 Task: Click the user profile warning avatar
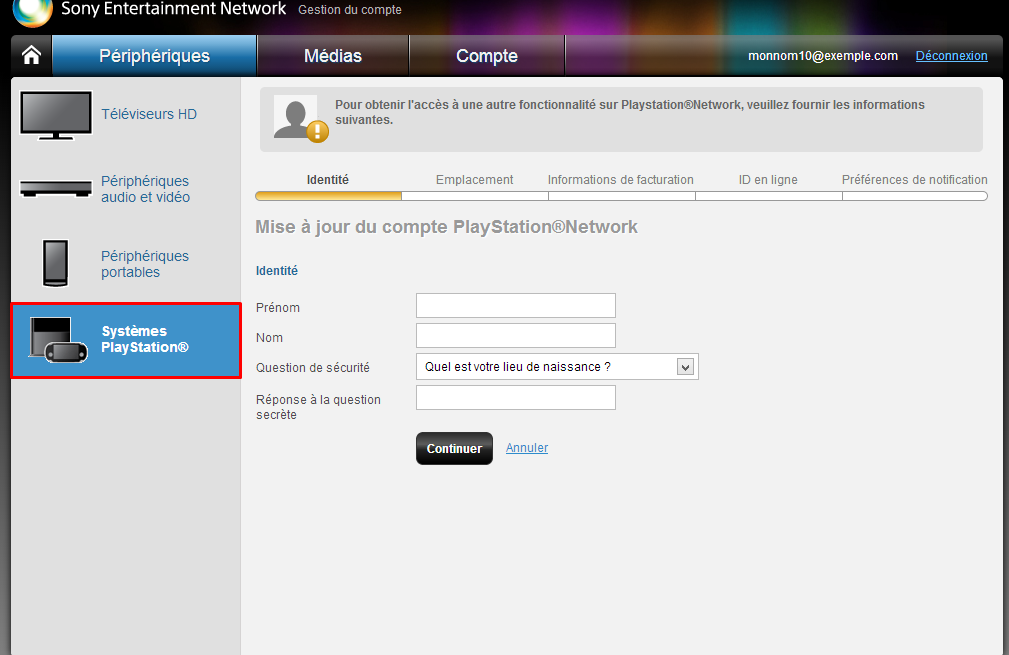[301, 118]
